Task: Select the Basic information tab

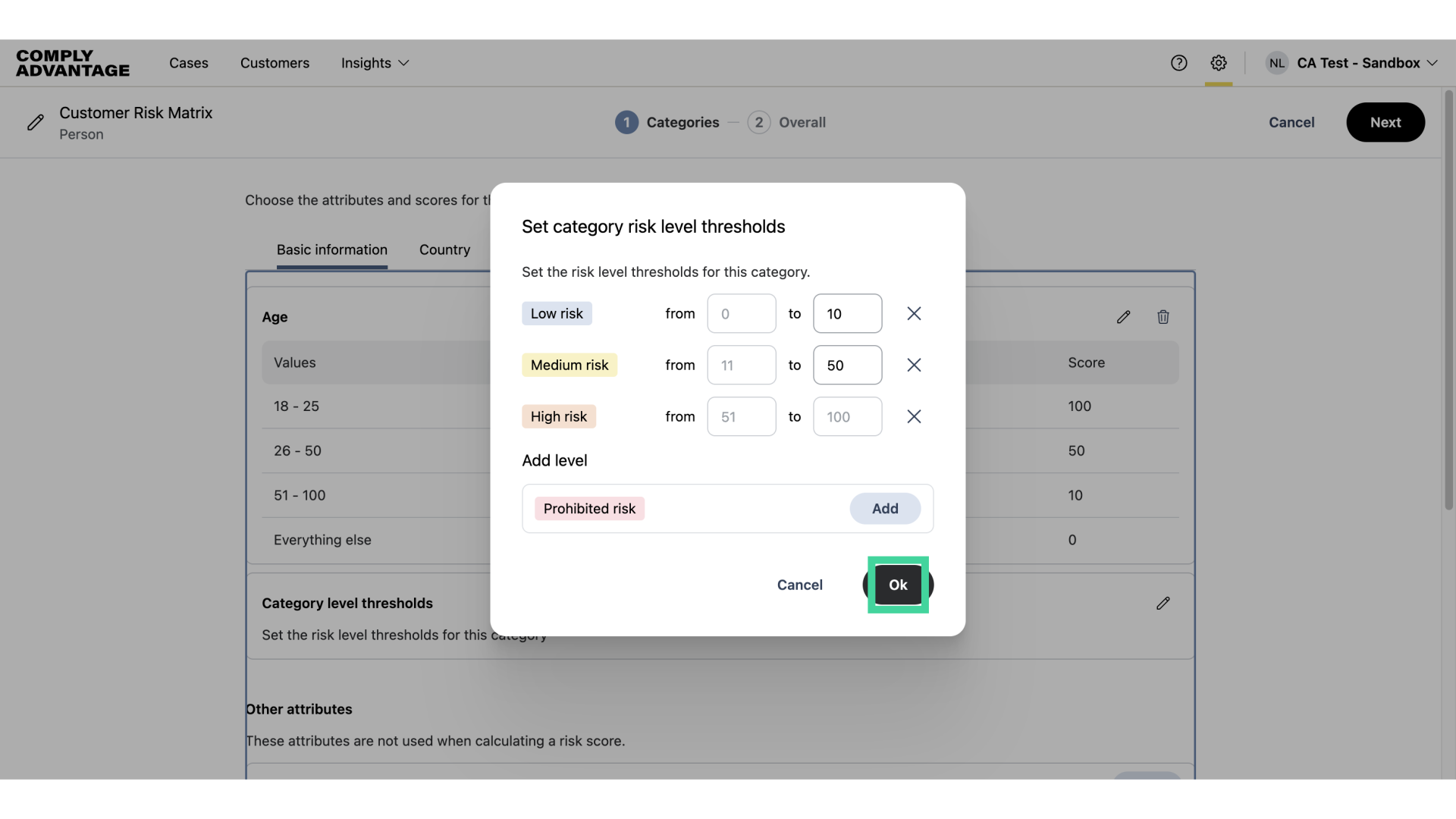Action: 331,250
